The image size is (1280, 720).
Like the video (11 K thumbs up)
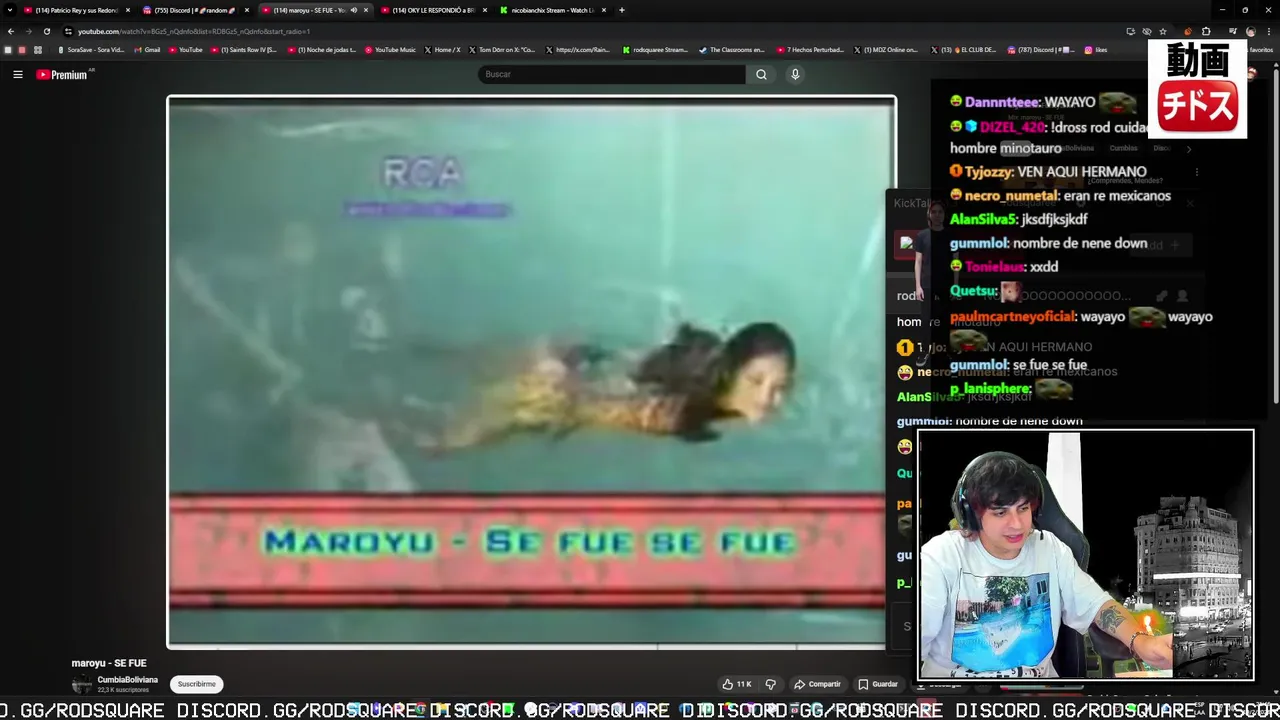click(737, 684)
